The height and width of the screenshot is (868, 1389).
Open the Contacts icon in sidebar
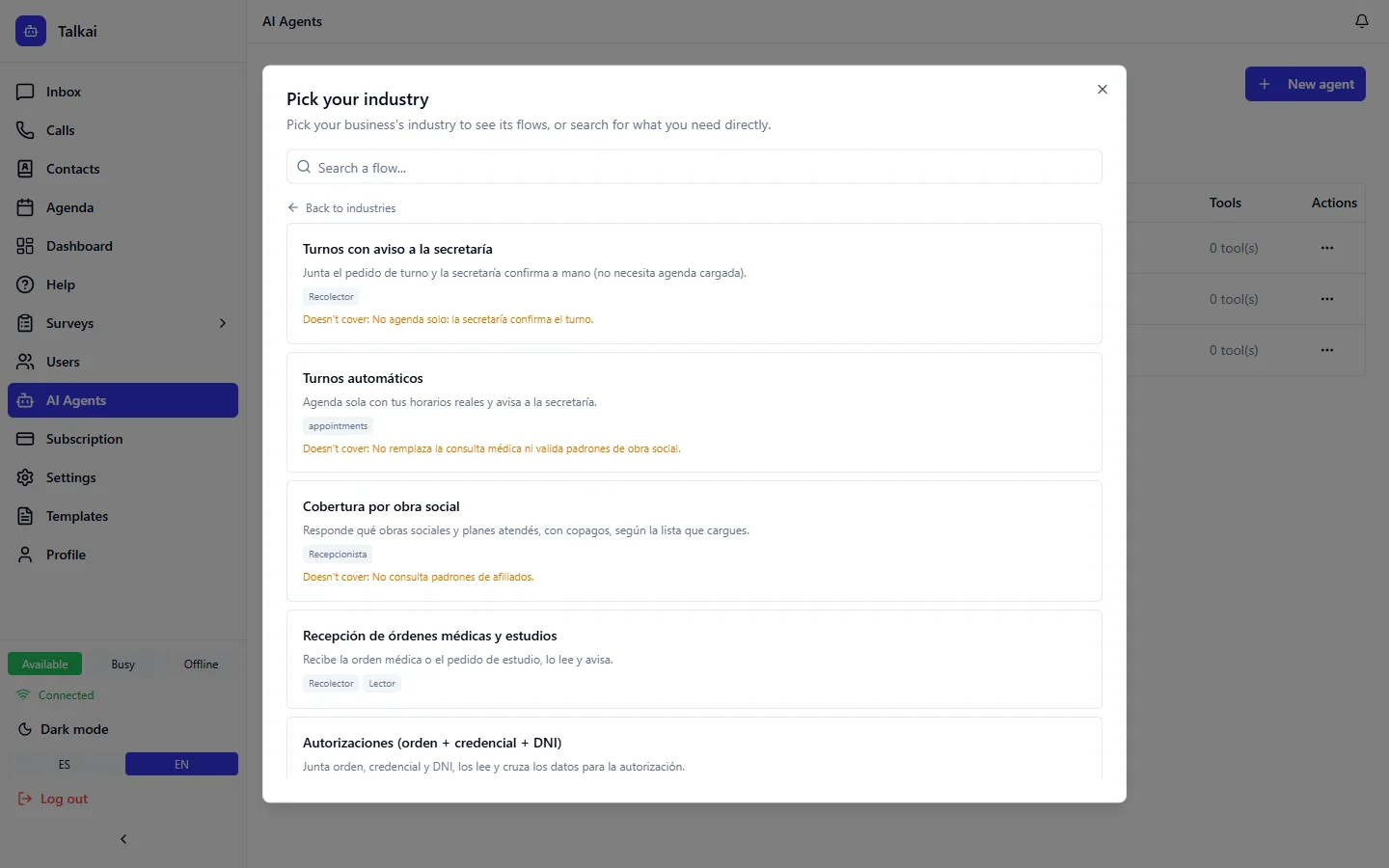click(26, 169)
